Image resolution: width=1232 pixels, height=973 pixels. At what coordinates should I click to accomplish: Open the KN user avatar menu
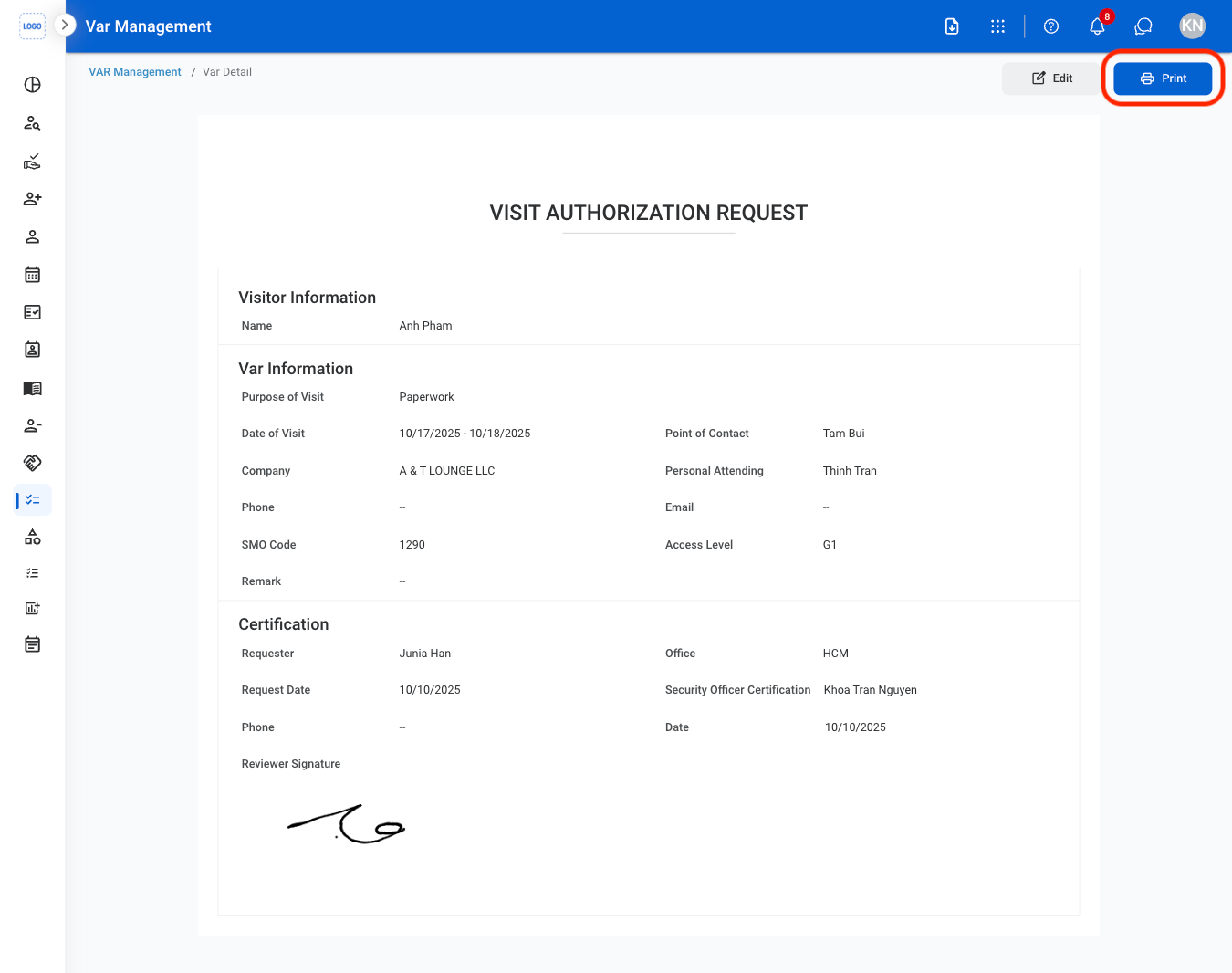coord(1192,26)
